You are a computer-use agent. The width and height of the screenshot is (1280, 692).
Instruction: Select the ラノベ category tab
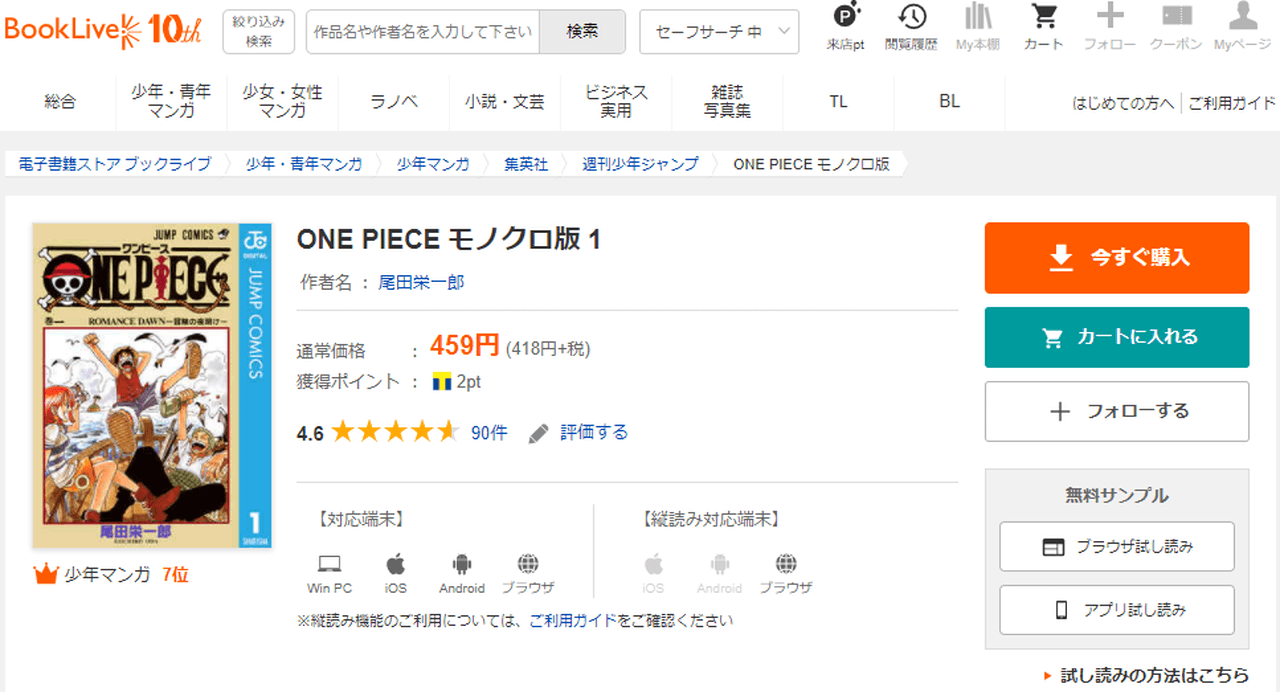pyautogui.click(x=394, y=101)
